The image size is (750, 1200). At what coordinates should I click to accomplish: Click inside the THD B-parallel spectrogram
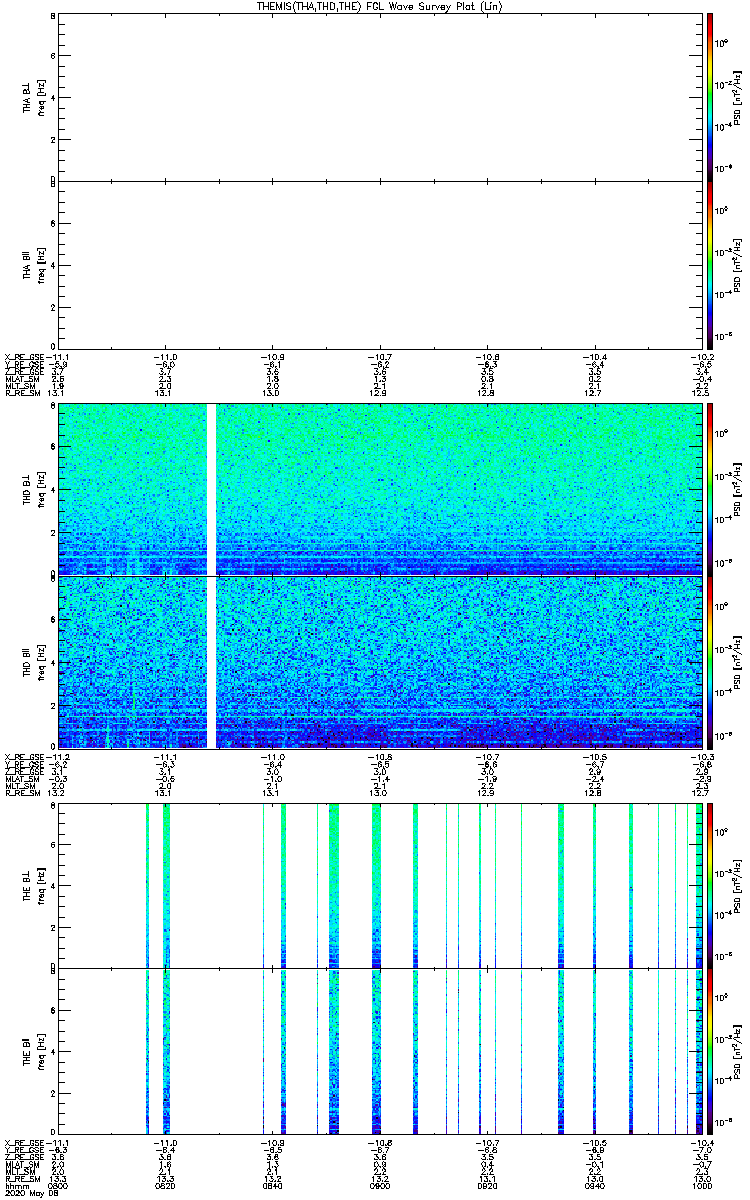pyautogui.click(x=380, y=662)
